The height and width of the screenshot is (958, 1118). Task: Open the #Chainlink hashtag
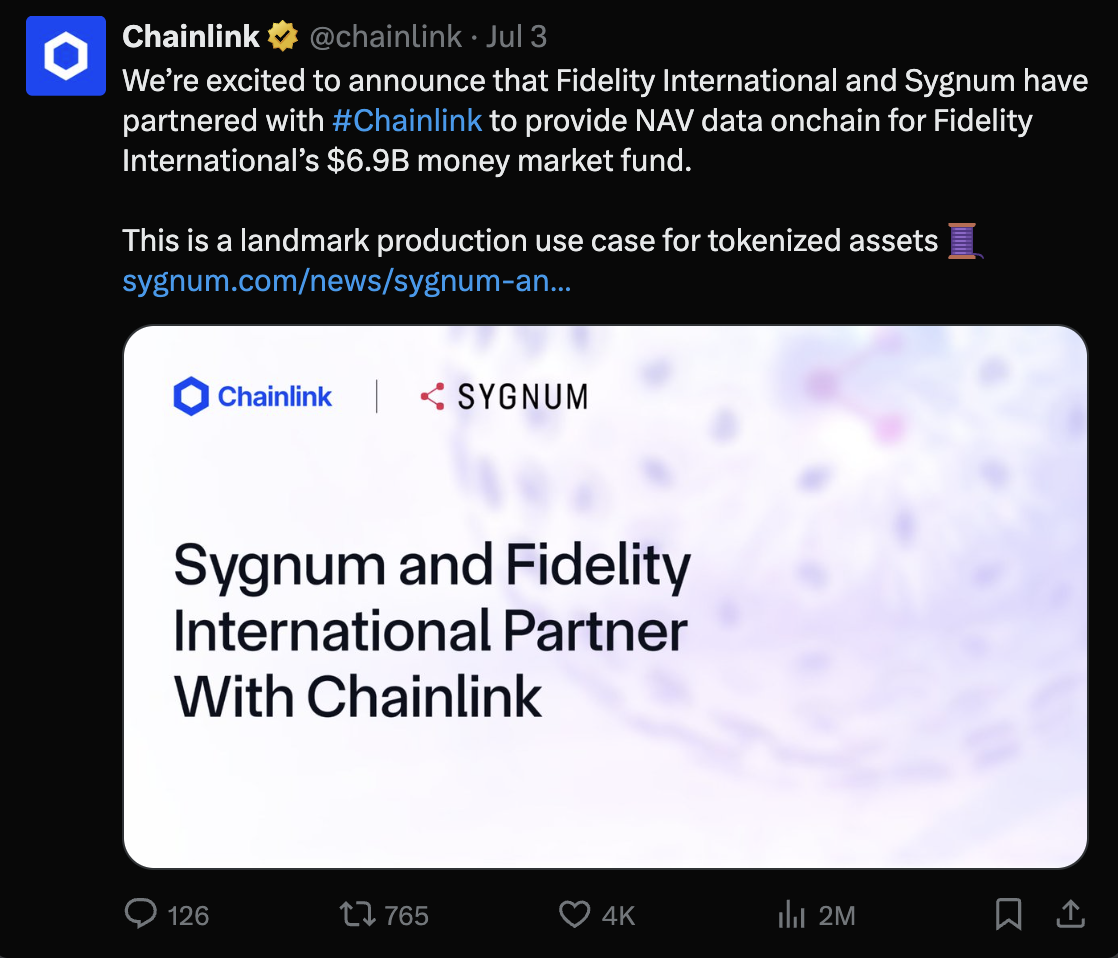pyautogui.click(x=407, y=120)
